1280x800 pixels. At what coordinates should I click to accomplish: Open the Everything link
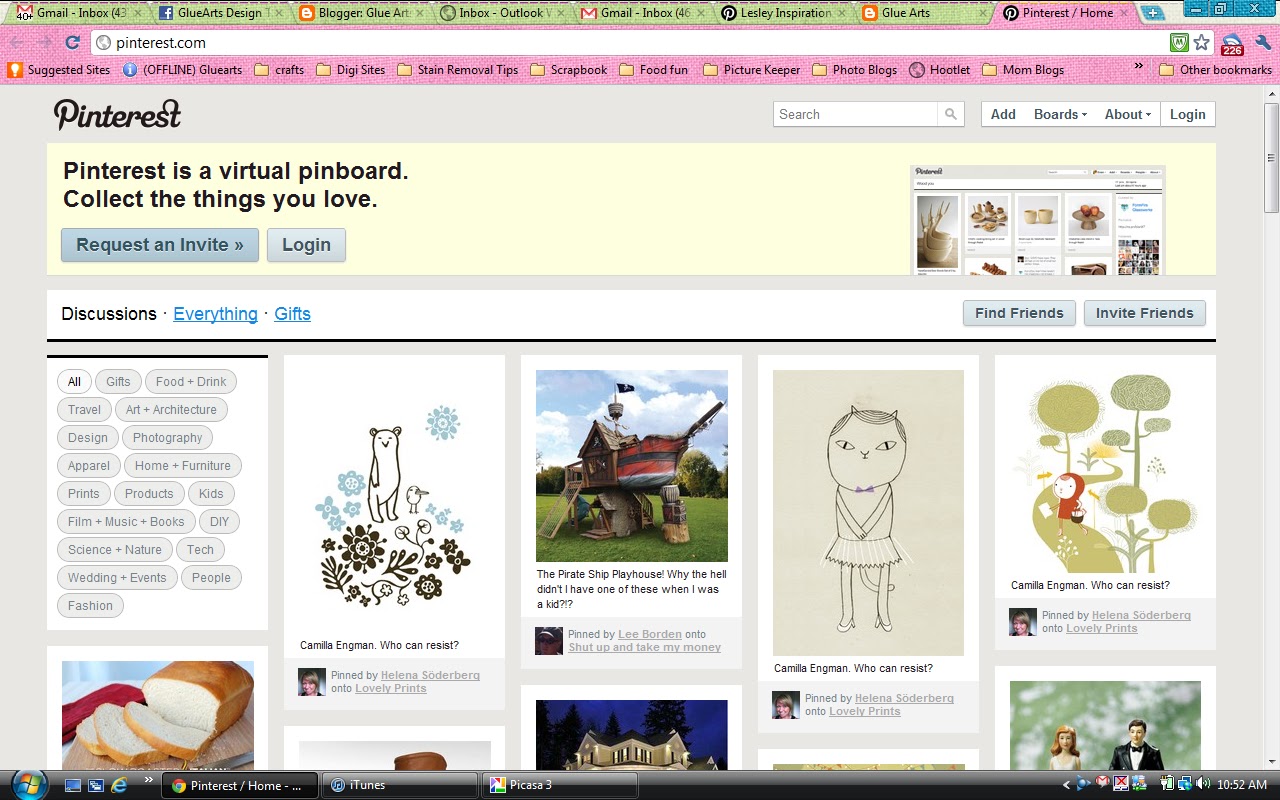point(215,314)
